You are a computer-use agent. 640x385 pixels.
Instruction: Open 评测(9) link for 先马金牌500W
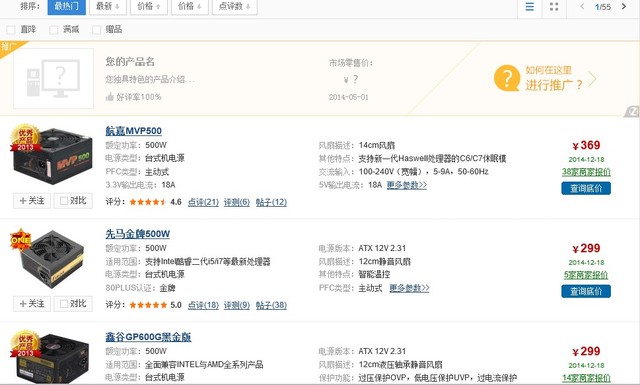(237, 305)
